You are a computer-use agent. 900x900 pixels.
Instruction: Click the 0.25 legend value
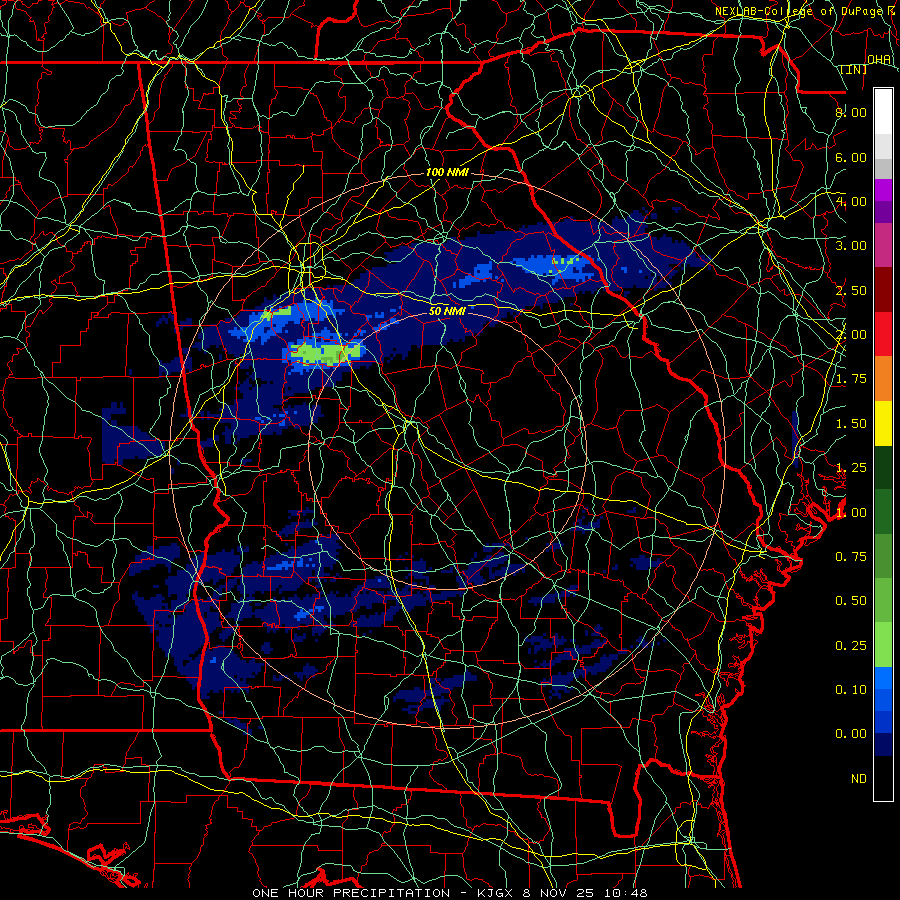pyautogui.click(x=851, y=646)
